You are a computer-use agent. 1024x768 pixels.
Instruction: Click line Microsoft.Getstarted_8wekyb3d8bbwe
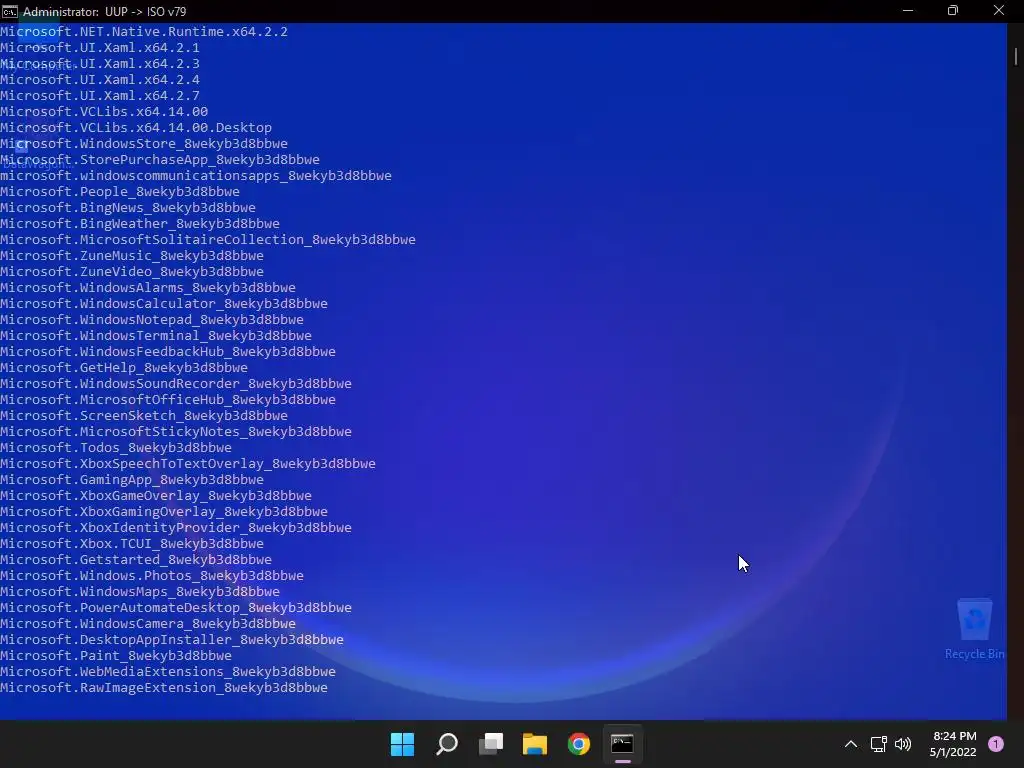point(136,560)
